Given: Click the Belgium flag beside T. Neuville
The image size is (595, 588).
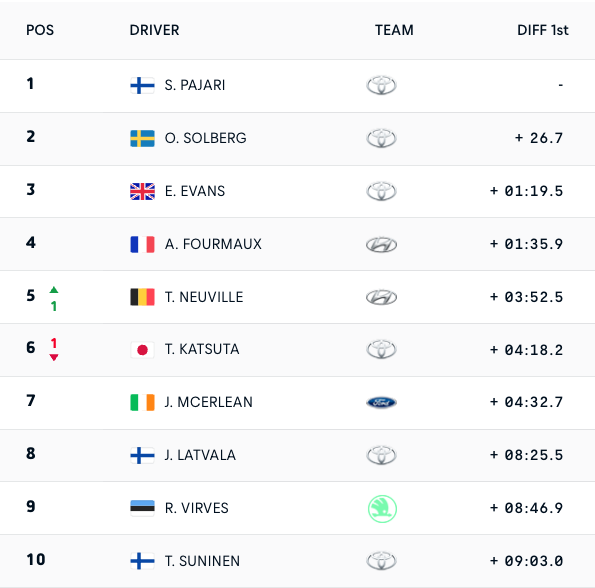Looking at the screenshot, I should [142, 297].
